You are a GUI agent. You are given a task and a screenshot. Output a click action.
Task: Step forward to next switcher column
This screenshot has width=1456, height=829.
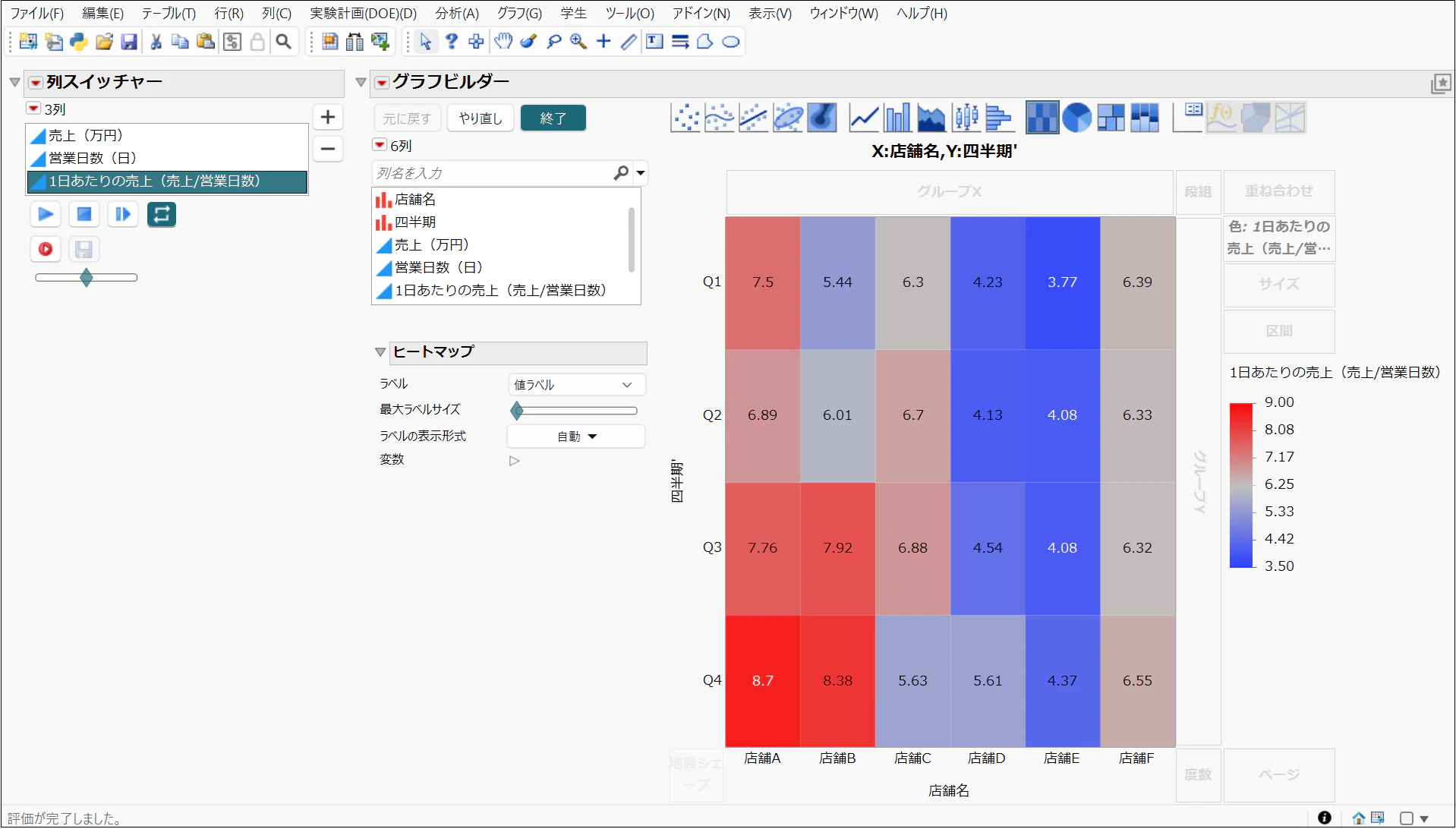point(123,214)
